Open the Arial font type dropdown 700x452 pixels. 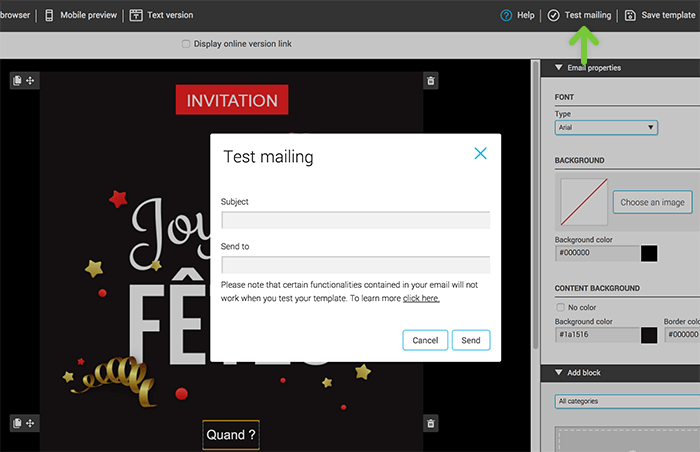tap(606, 128)
